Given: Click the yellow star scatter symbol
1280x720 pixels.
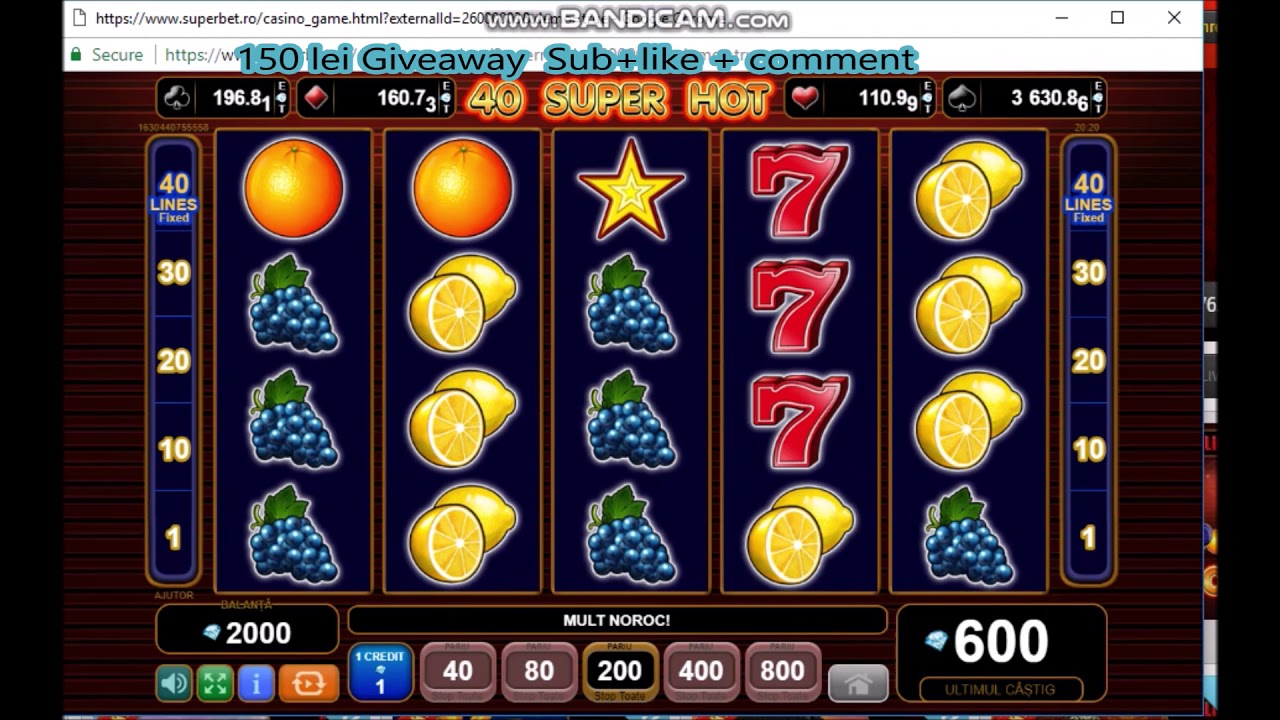Looking at the screenshot, I should pos(631,189).
